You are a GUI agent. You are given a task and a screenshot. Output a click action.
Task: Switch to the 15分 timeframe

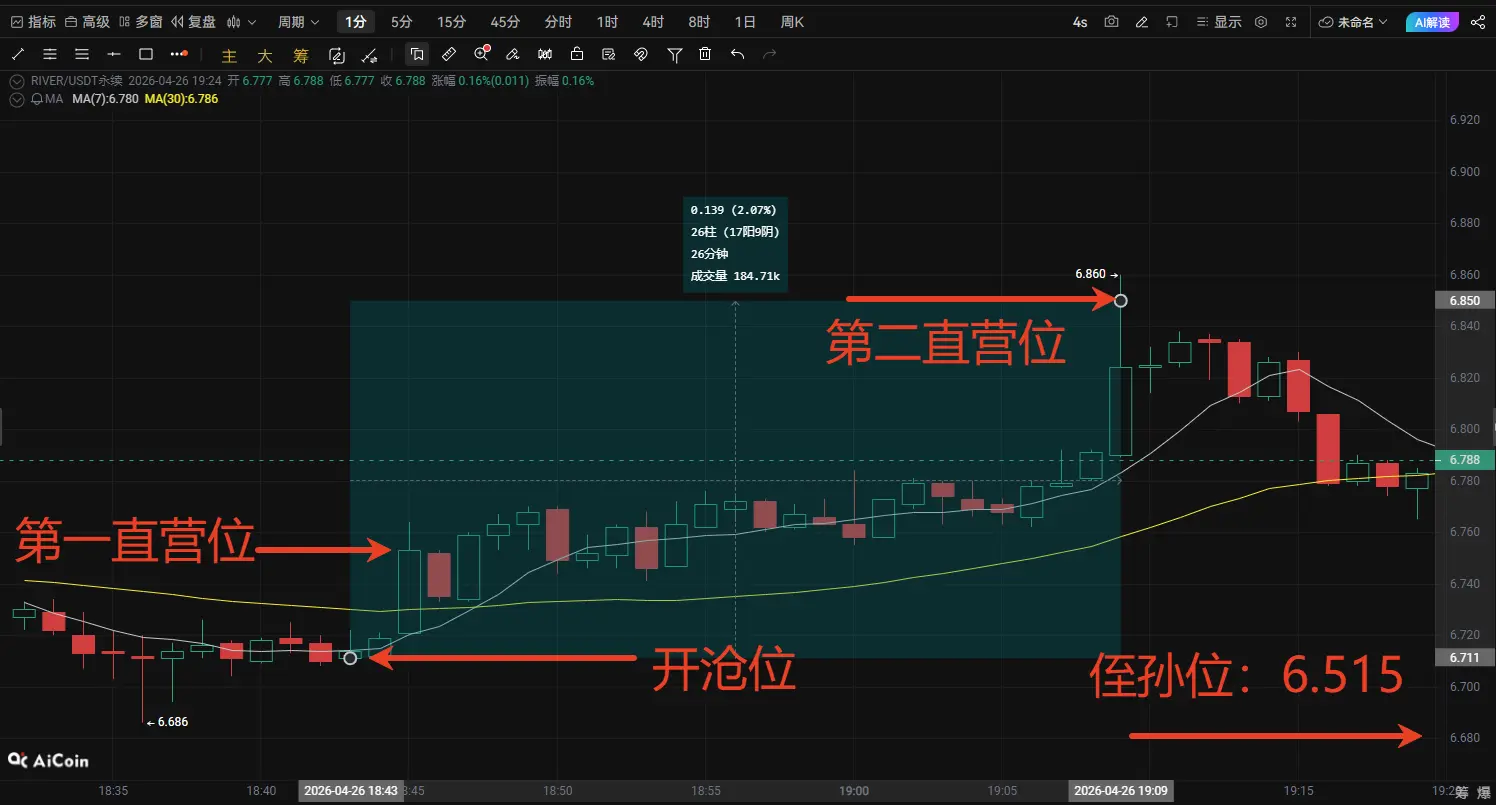pyautogui.click(x=451, y=22)
